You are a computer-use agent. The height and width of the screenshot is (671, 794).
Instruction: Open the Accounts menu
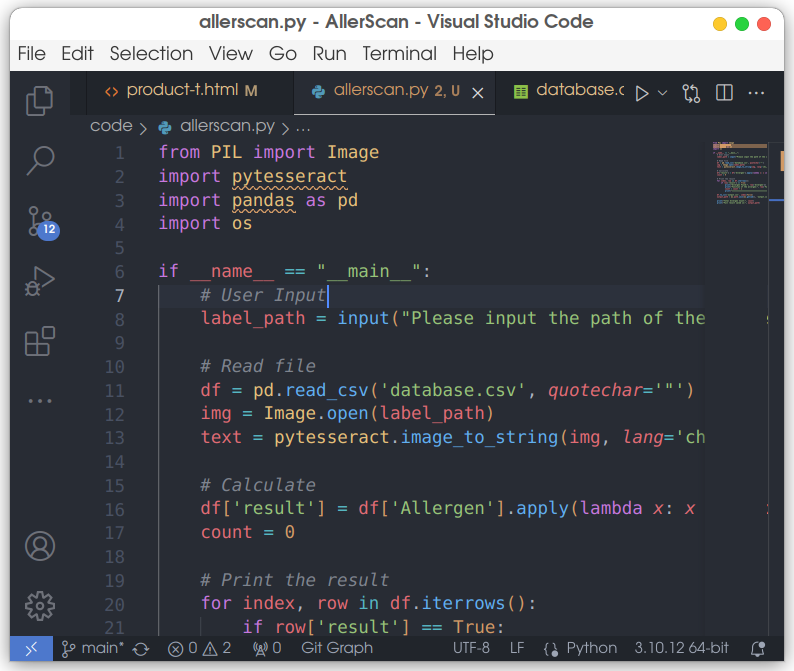point(40,546)
